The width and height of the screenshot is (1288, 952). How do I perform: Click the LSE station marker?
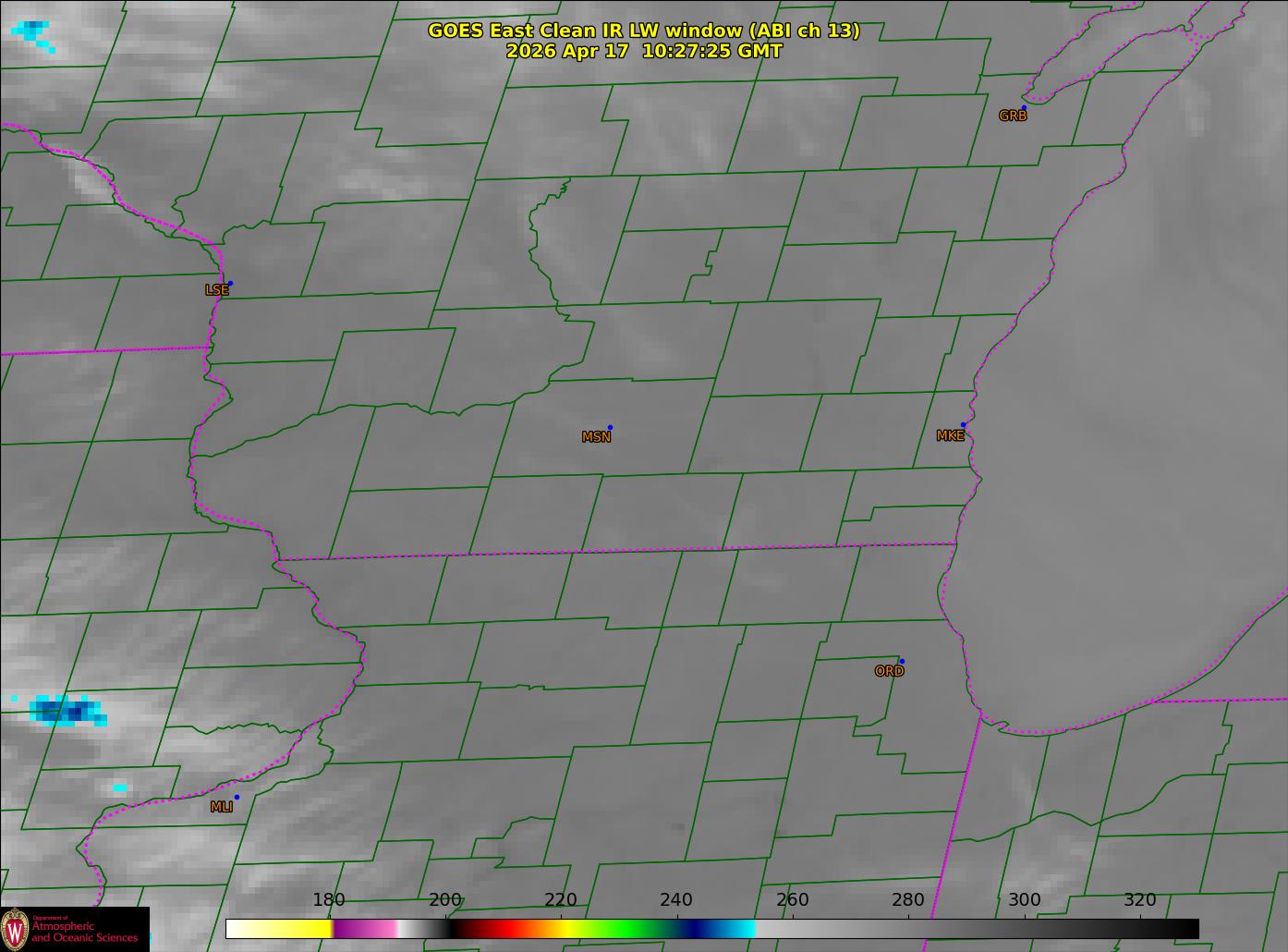point(230,283)
